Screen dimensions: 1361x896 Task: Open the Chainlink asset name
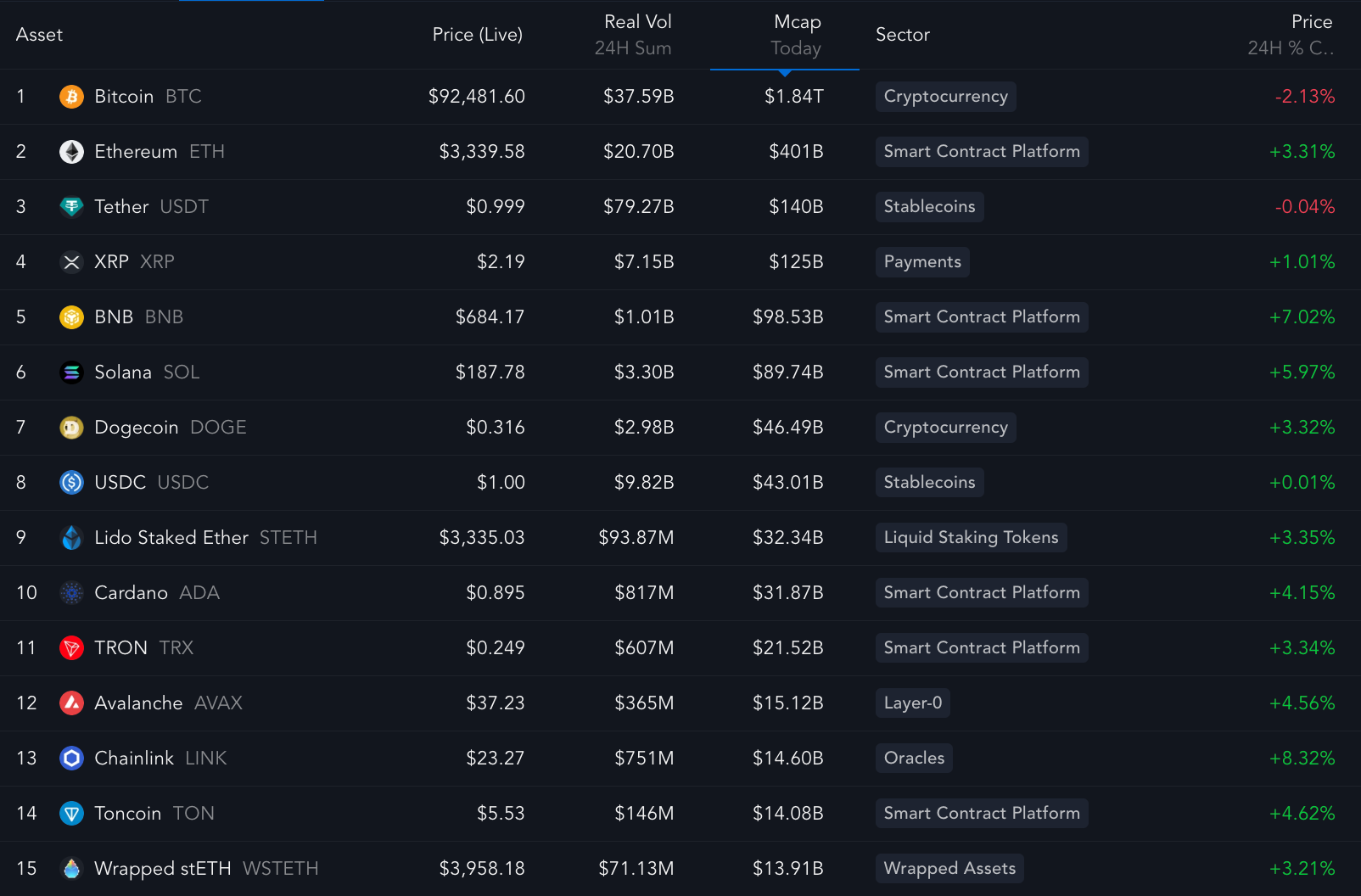pyautogui.click(x=134, y=759)
